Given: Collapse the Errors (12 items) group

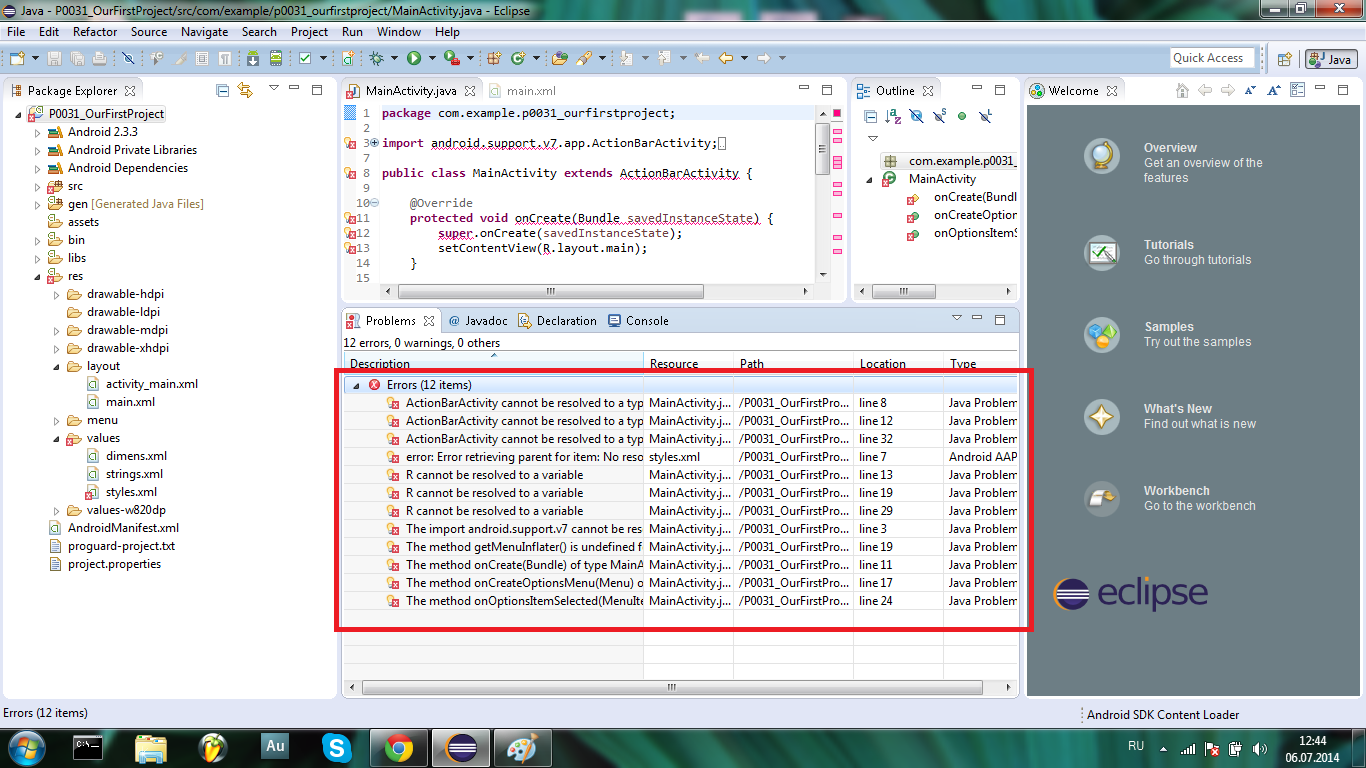Looking at the screenshot, I should [x=355, y=385].
